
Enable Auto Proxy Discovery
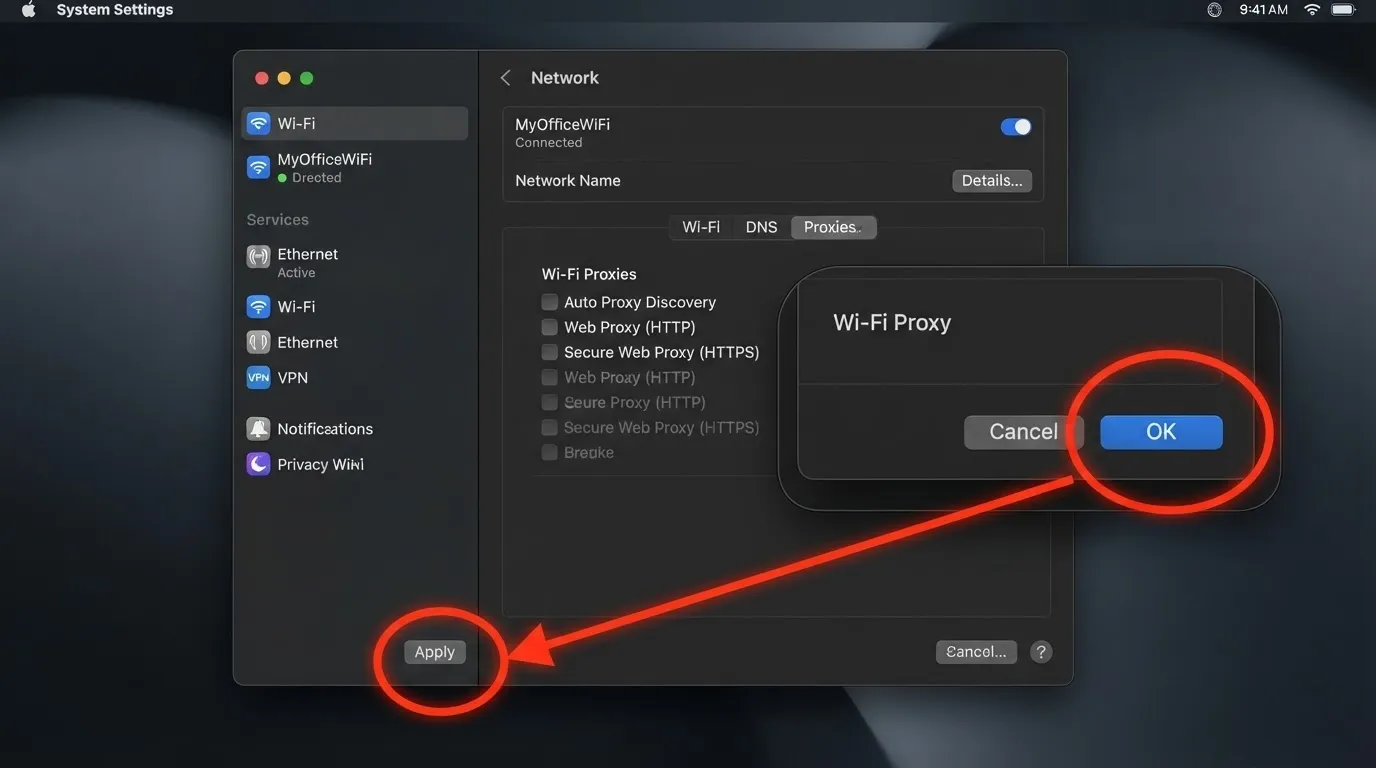550,302
